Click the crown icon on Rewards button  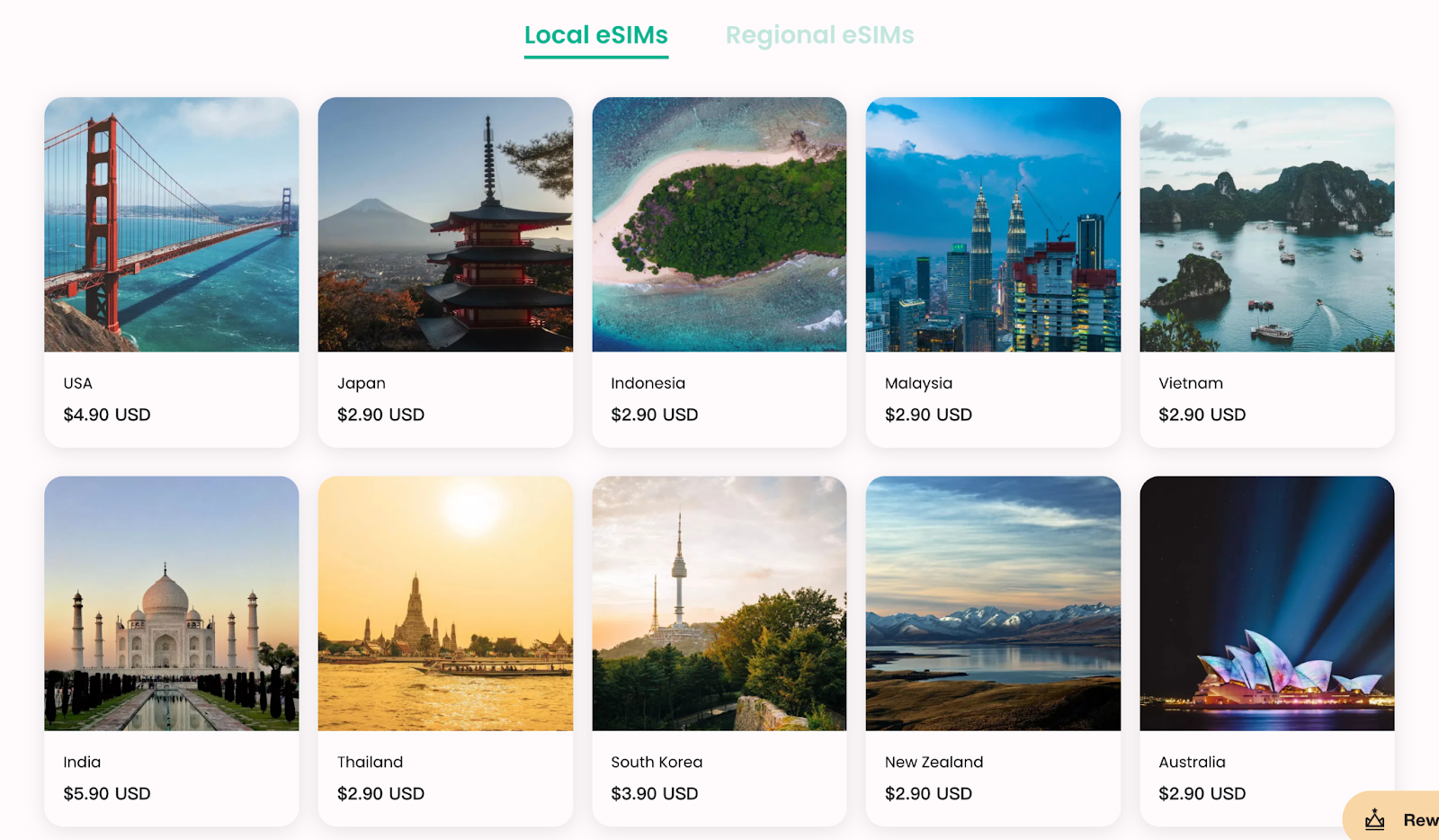(1375, 819)
